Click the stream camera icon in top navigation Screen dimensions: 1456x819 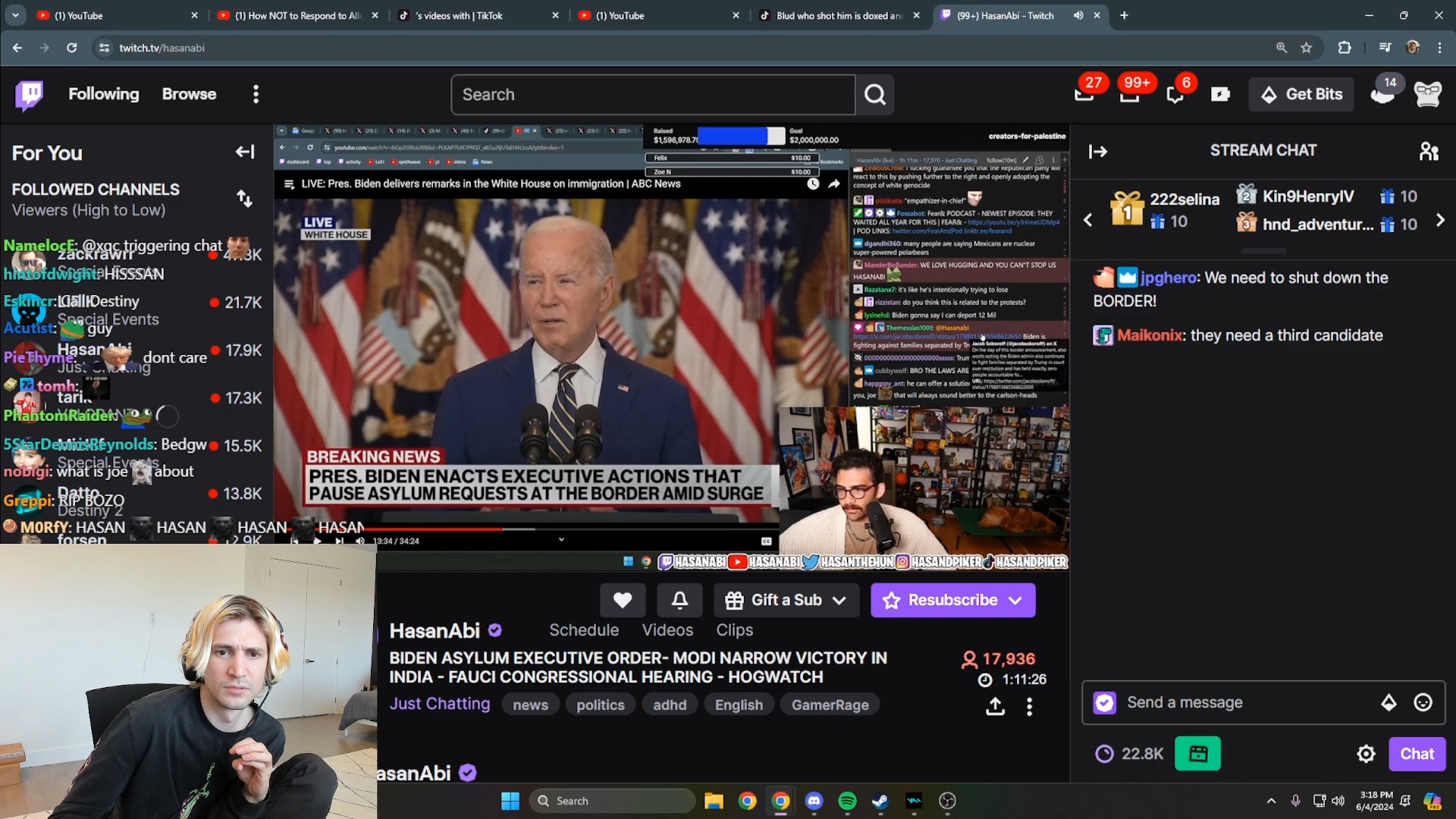[1220, 94]
